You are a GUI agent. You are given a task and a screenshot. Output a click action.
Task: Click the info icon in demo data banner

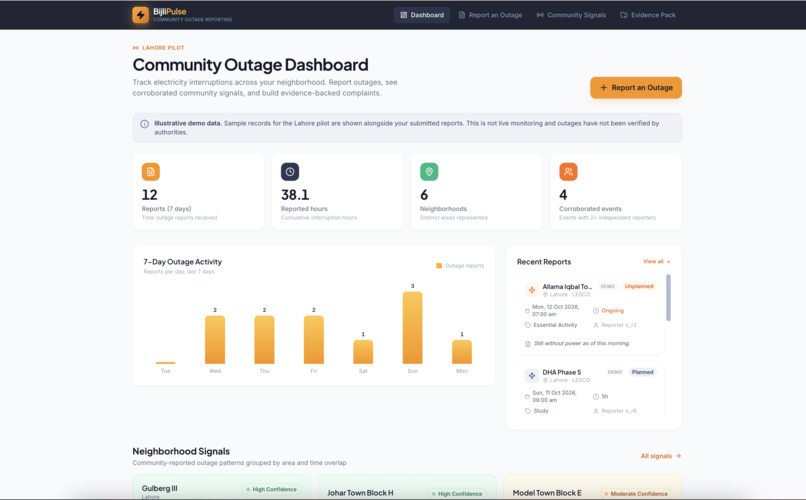(x=144, y=124)
